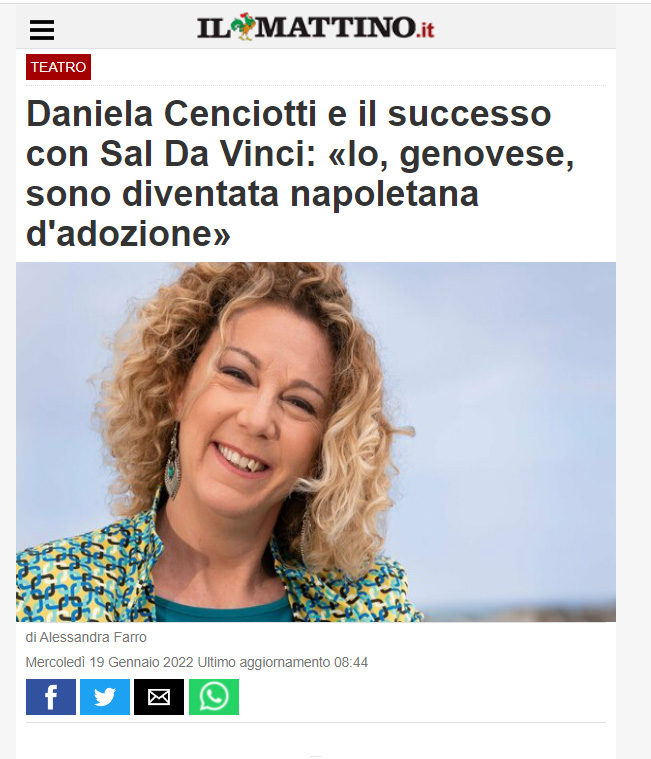Click the Il Mattino logo
The height and width of the screenshot is (759, 651).
[316, 27]
